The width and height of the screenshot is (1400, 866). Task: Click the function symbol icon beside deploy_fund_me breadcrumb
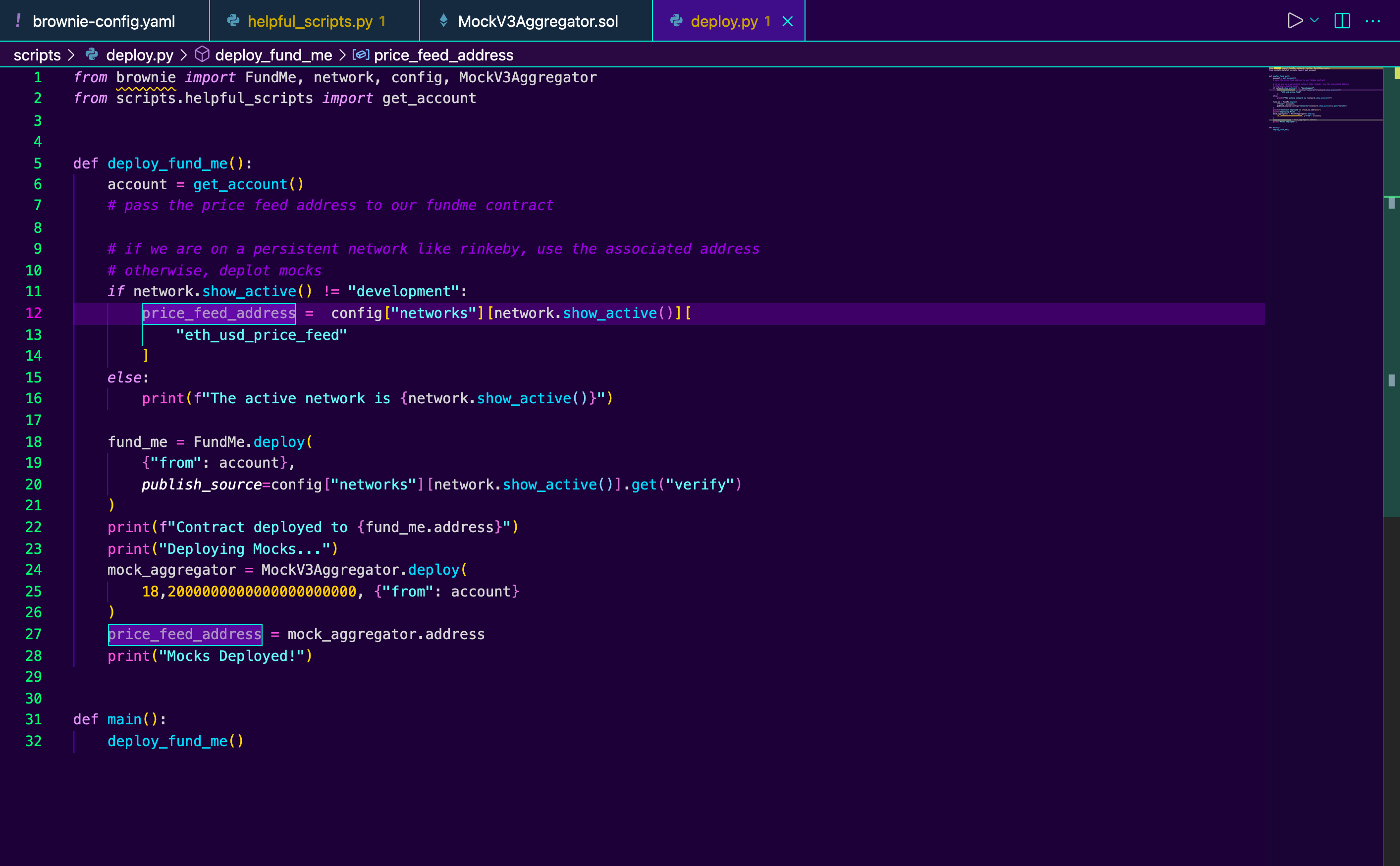pyautogui.click(x=203, y=54)
